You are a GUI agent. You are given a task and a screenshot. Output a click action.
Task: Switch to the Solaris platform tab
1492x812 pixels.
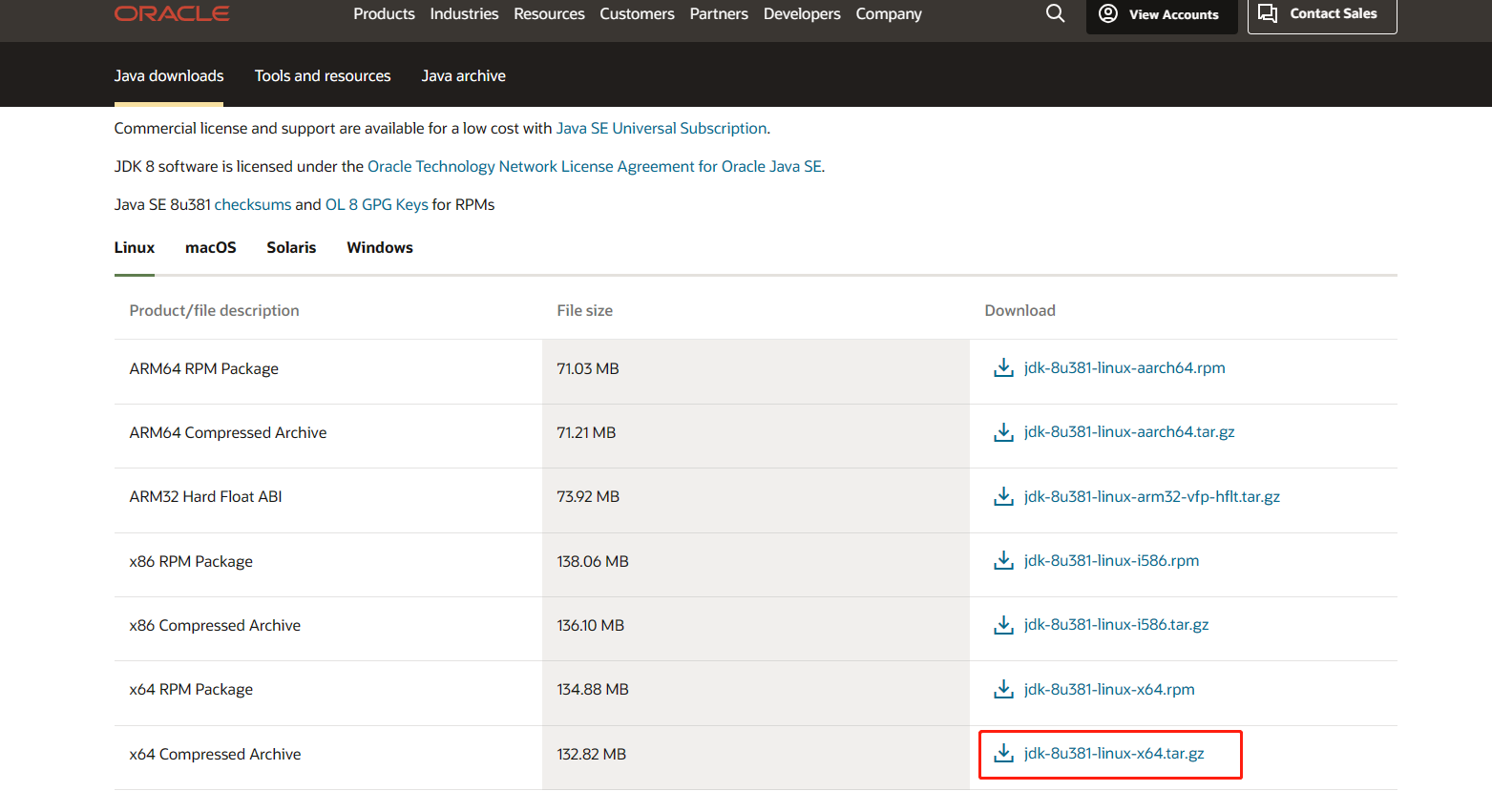coord(291,248)
